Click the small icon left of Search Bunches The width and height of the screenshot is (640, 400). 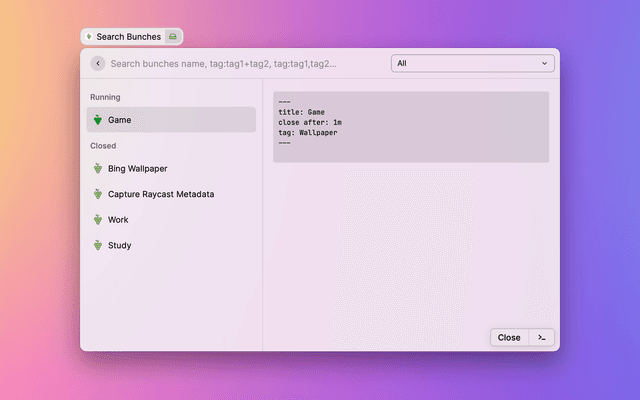point(89,37)
